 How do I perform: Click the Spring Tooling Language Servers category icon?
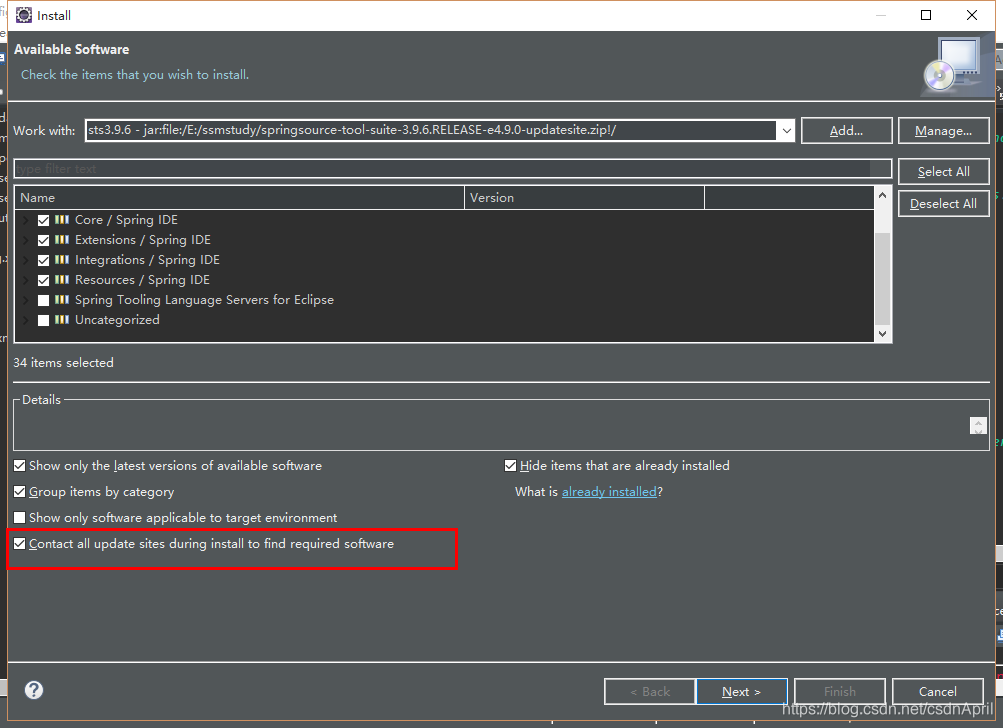(x=61, y=299)
